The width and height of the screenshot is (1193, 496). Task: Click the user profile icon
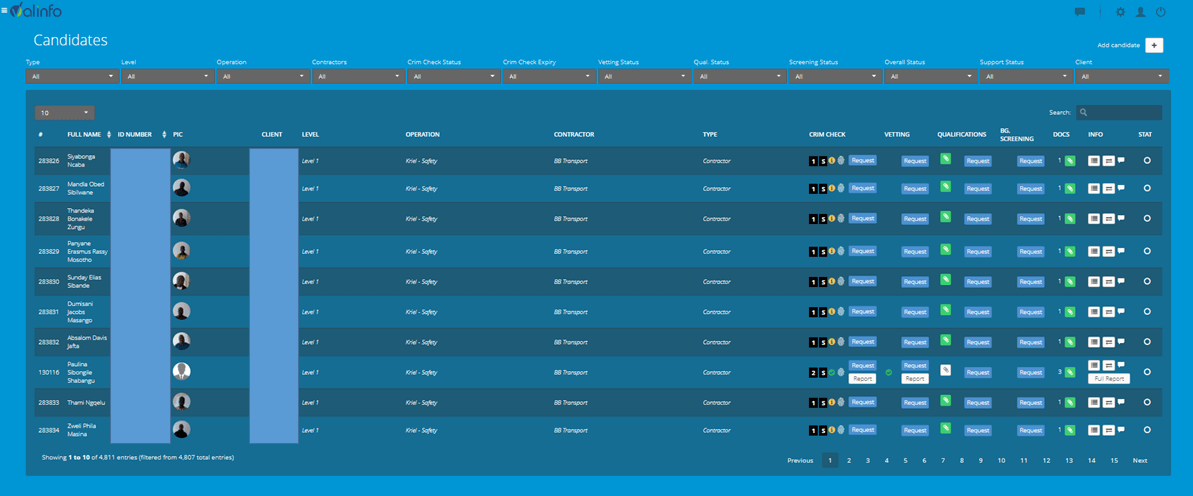[1140, 12]
